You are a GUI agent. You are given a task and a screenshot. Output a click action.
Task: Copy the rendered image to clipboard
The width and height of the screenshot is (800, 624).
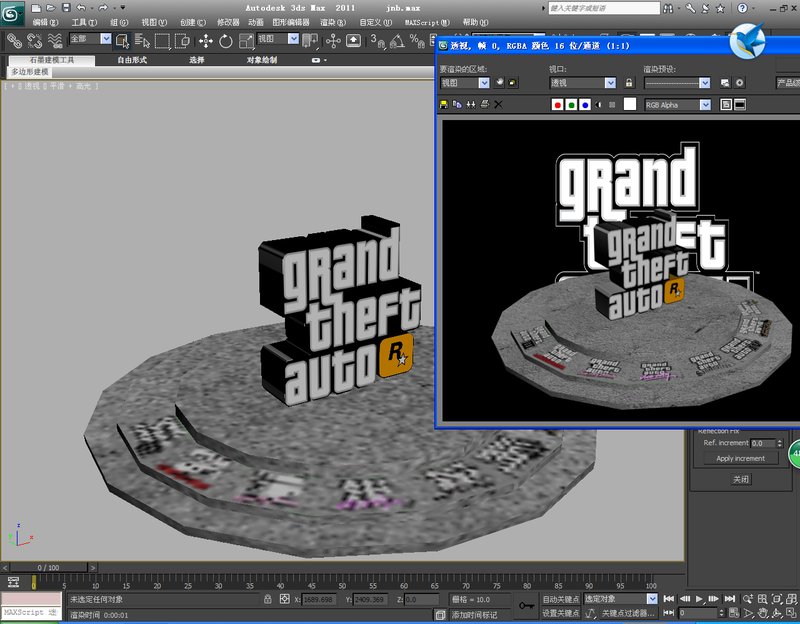[x=457, y=105]
